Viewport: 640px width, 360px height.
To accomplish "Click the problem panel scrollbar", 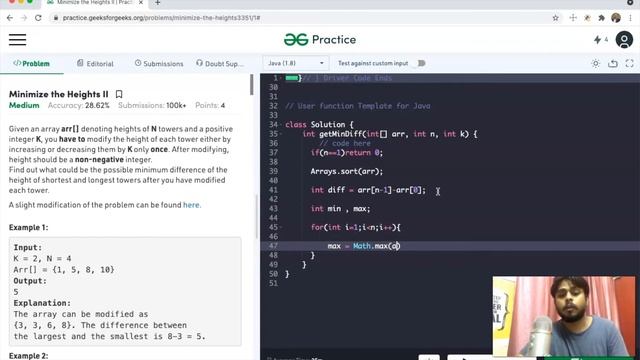I will 251,84.
